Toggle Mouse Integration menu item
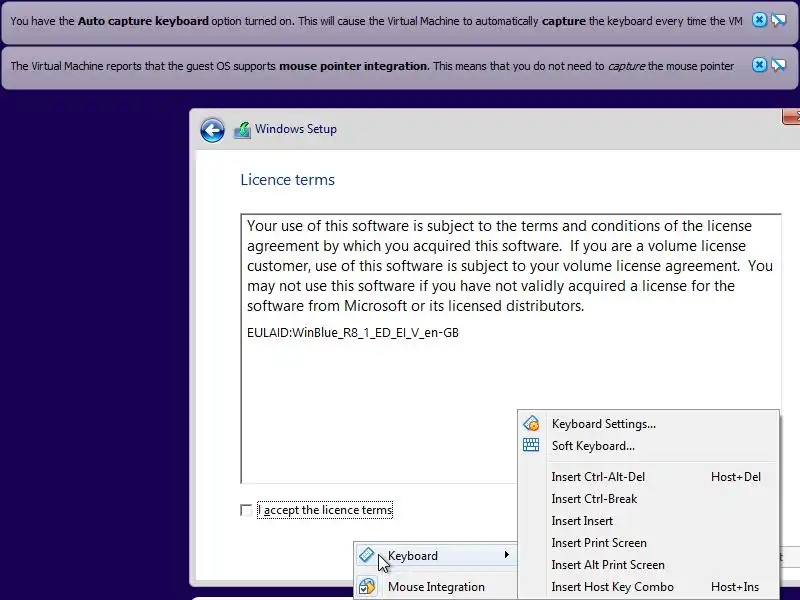Screen dimensions: 800x600 coord(436,587)
